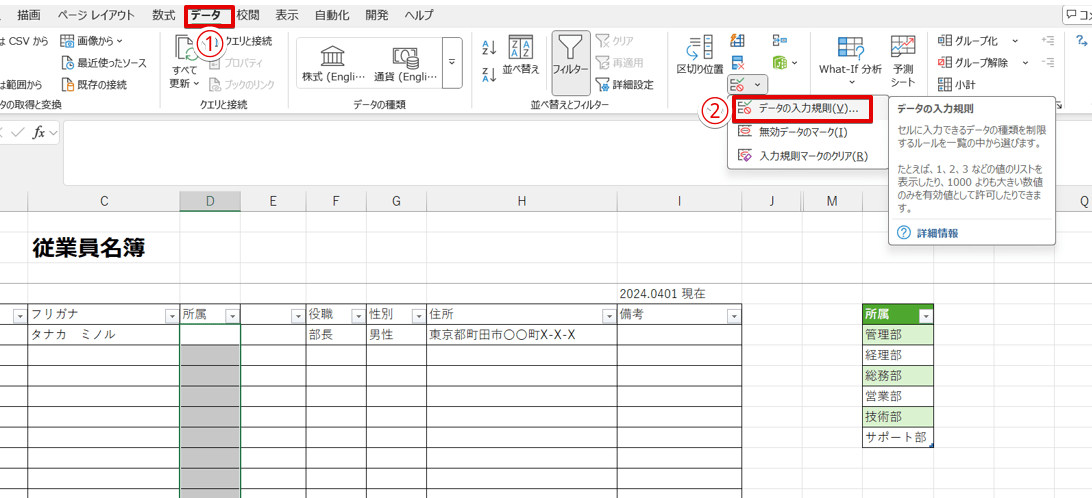The height and width of the screenshot is (498, 1092).
Task: Click the グループ化 group button
Action: (968, 41)
